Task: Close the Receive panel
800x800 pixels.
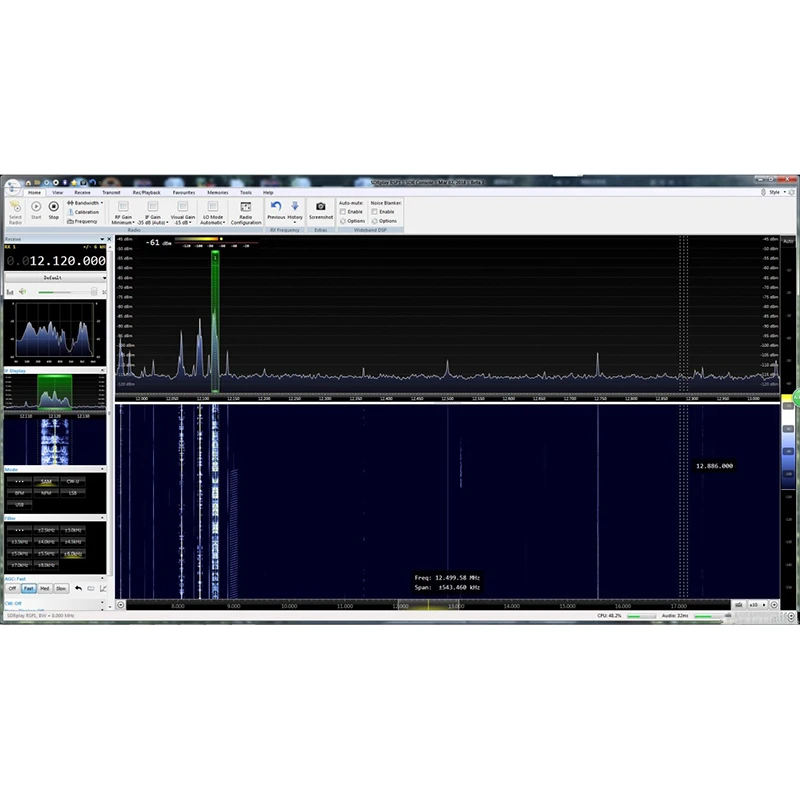Action: click(x=109, y=239)
